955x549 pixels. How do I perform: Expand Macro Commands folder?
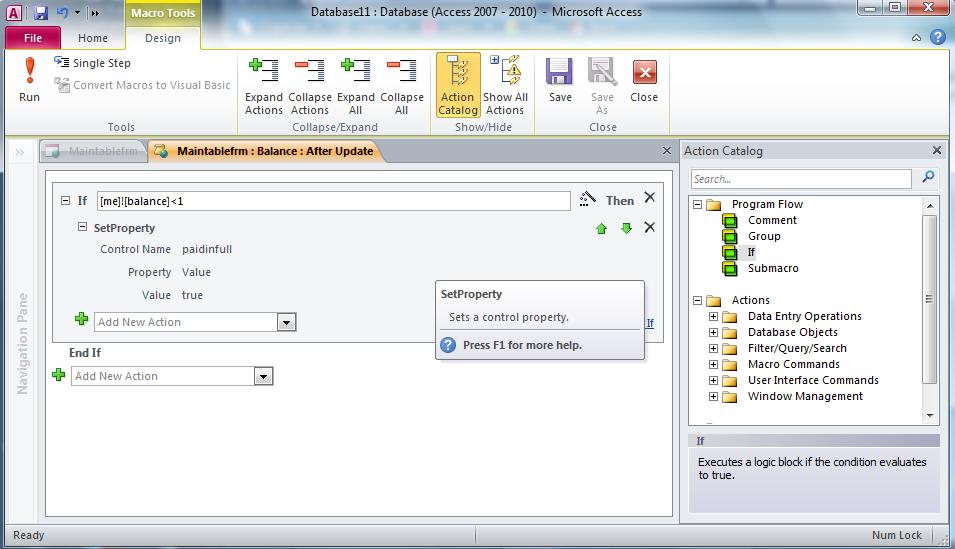tap(713, 364)
